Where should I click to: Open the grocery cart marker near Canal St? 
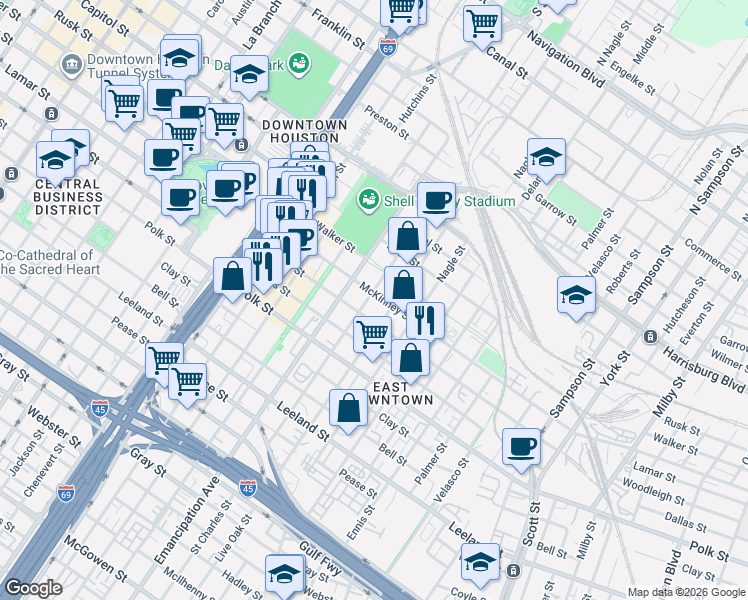(x=482, y=25)
